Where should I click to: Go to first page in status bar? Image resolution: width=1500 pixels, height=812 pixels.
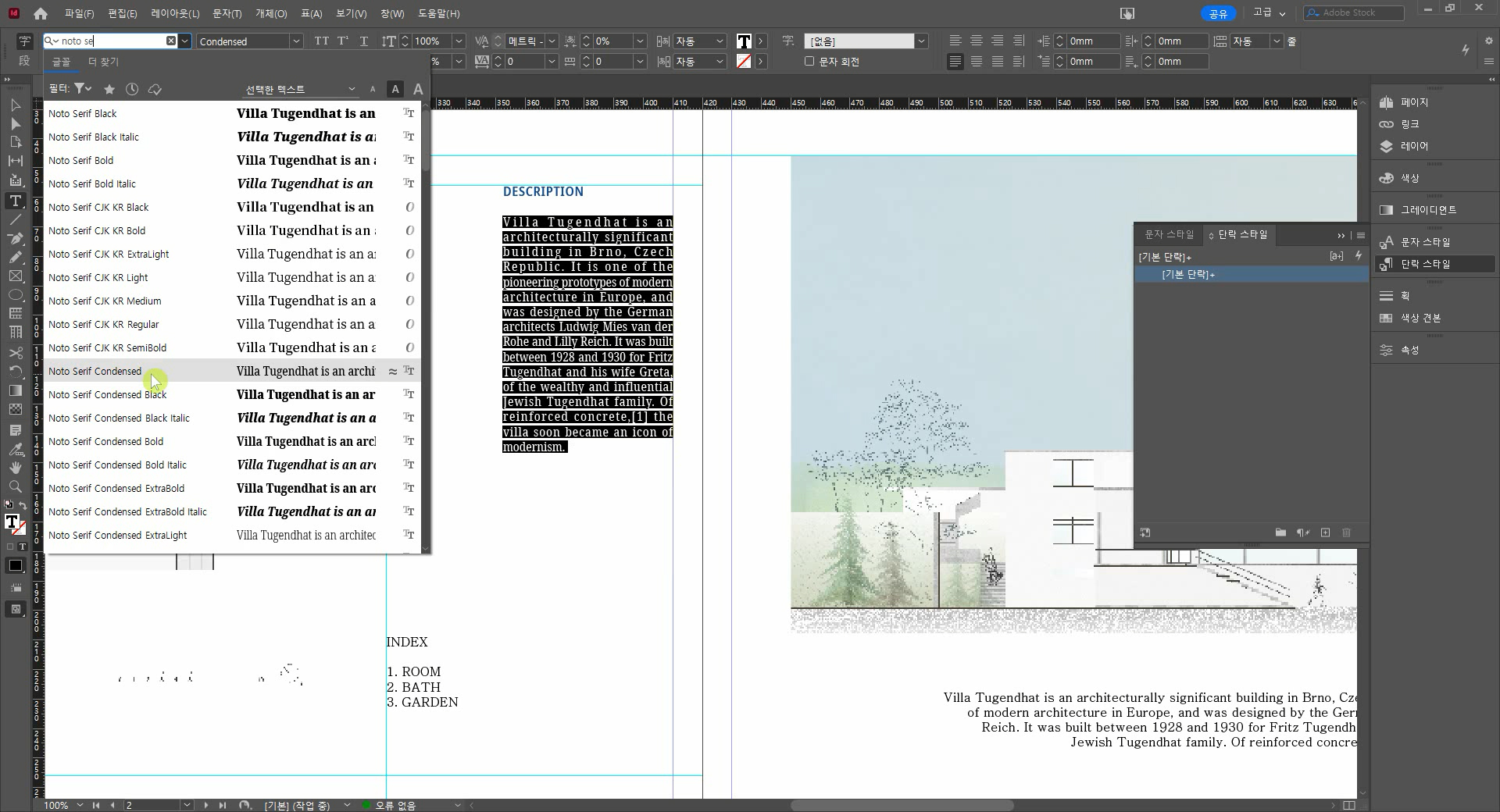[96, 805]
